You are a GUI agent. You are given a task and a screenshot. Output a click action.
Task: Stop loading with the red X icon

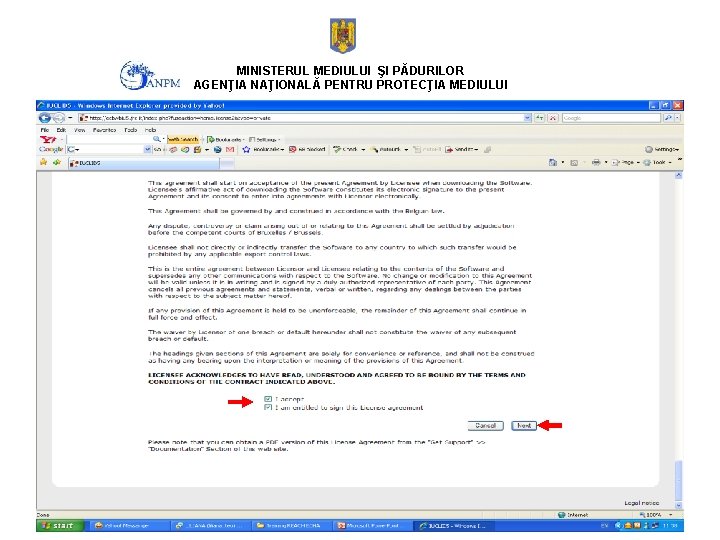(x=553, y=118)
